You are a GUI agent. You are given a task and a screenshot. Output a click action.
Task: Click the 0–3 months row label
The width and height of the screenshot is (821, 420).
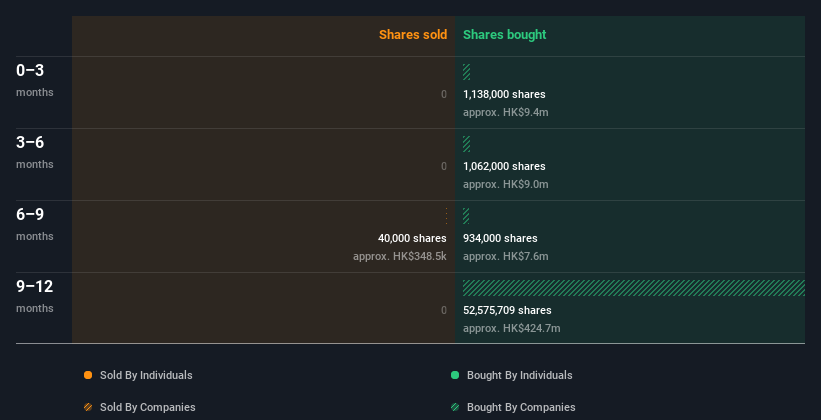(35, 80)
